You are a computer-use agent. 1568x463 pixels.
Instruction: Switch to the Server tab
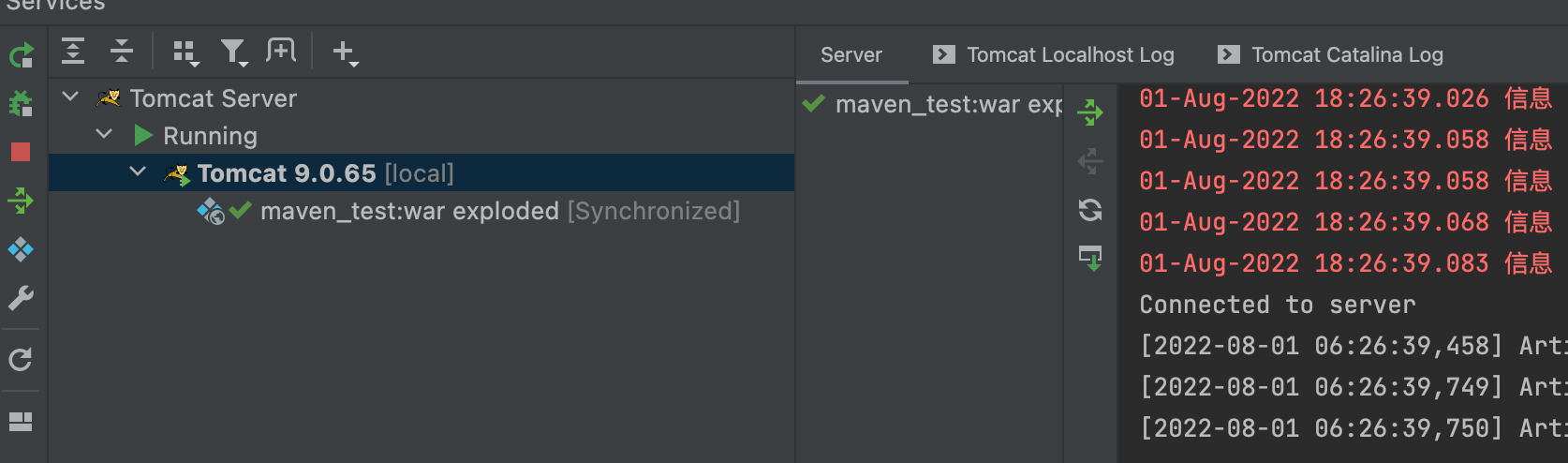coord(851,55)
